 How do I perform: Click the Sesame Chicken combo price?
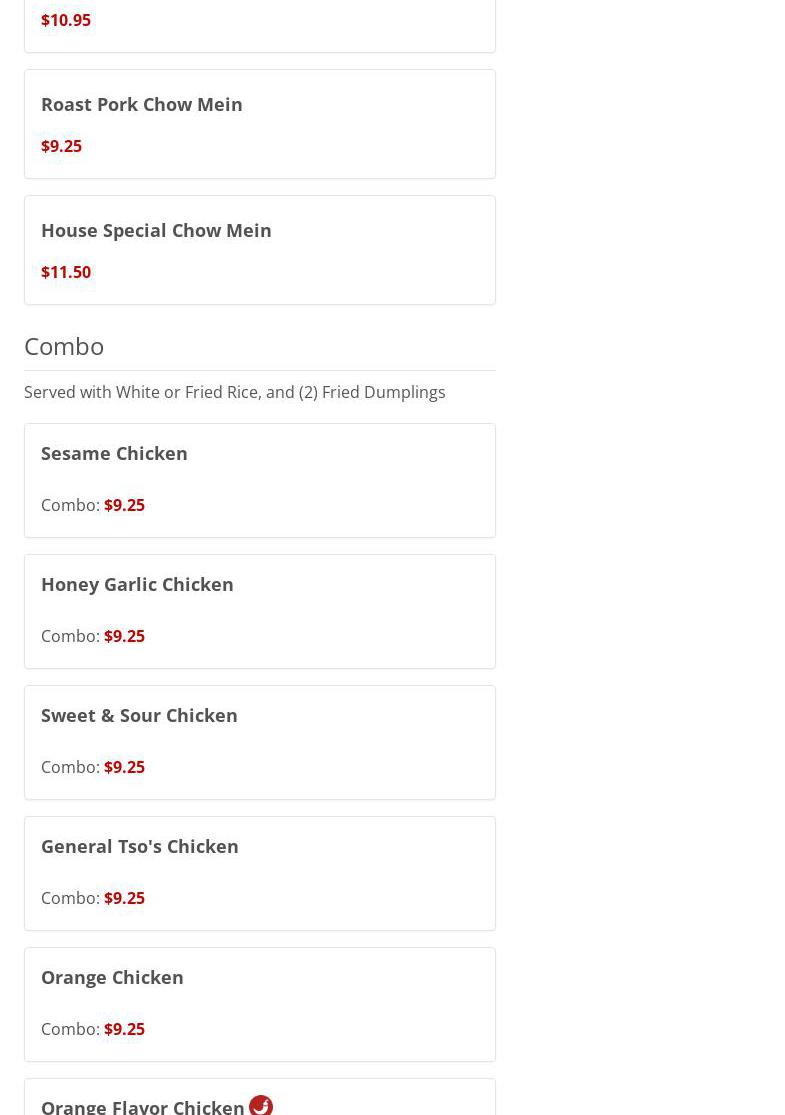coord(124,505)
